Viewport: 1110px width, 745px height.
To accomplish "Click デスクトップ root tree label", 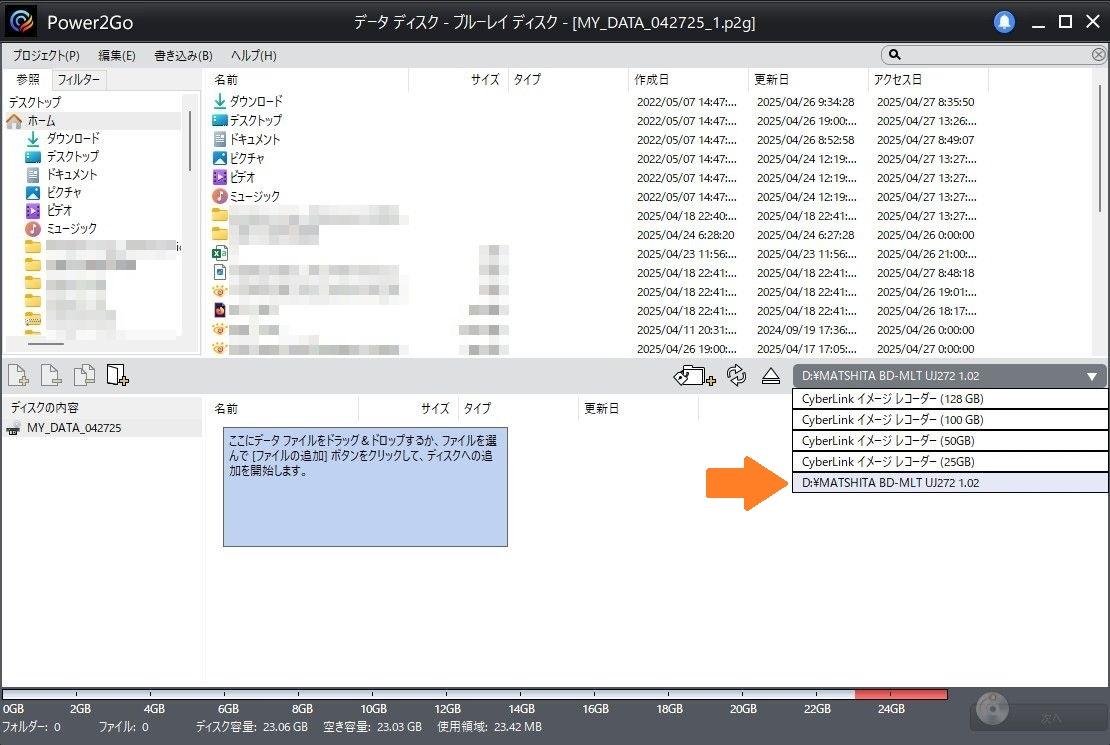I will [35, 103].
